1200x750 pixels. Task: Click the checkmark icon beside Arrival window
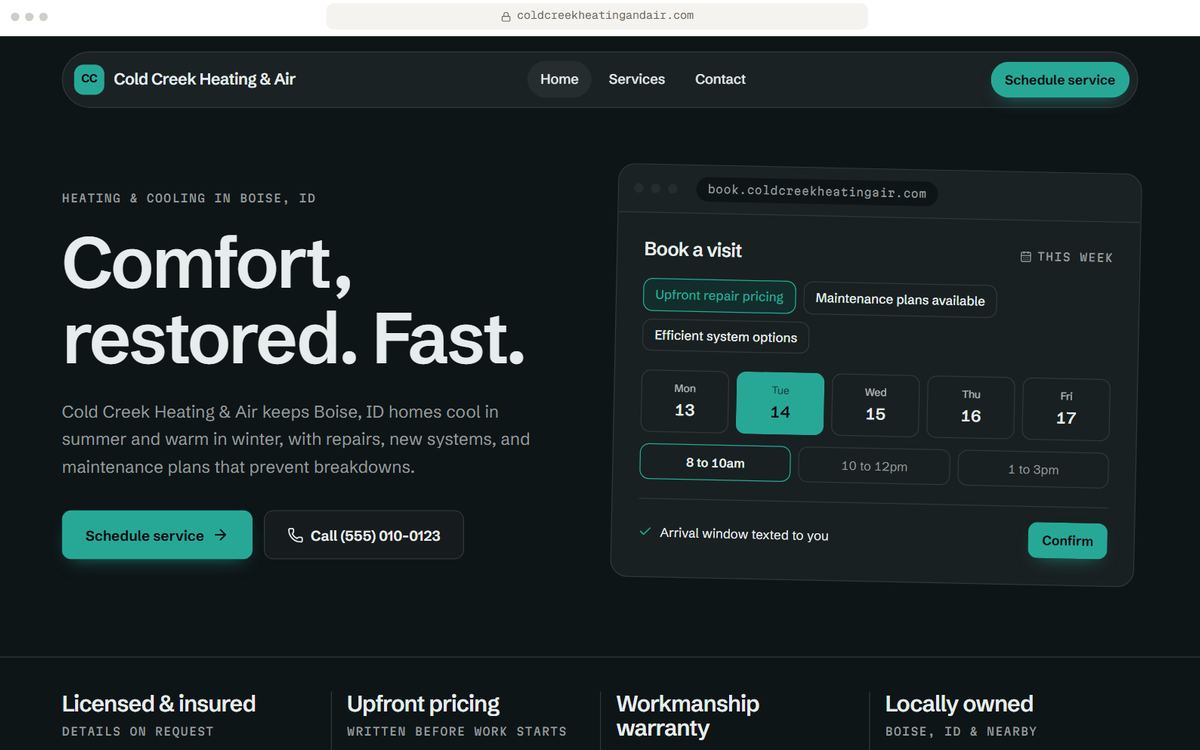tap(645, 532)
